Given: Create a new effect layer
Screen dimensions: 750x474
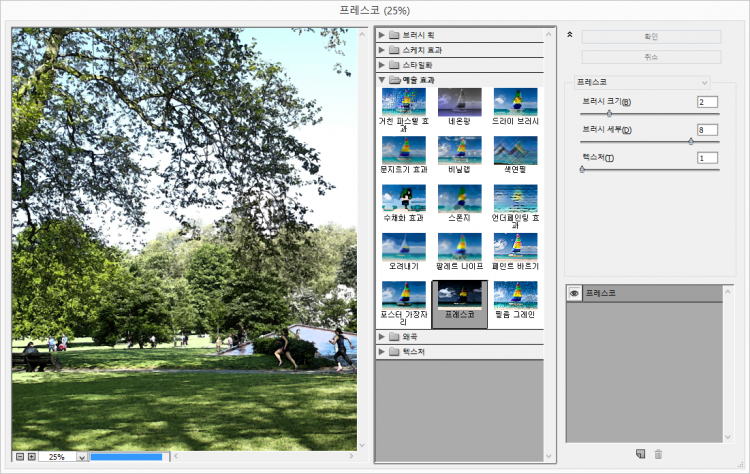Looking at the screenshot, I should point(640,455).
